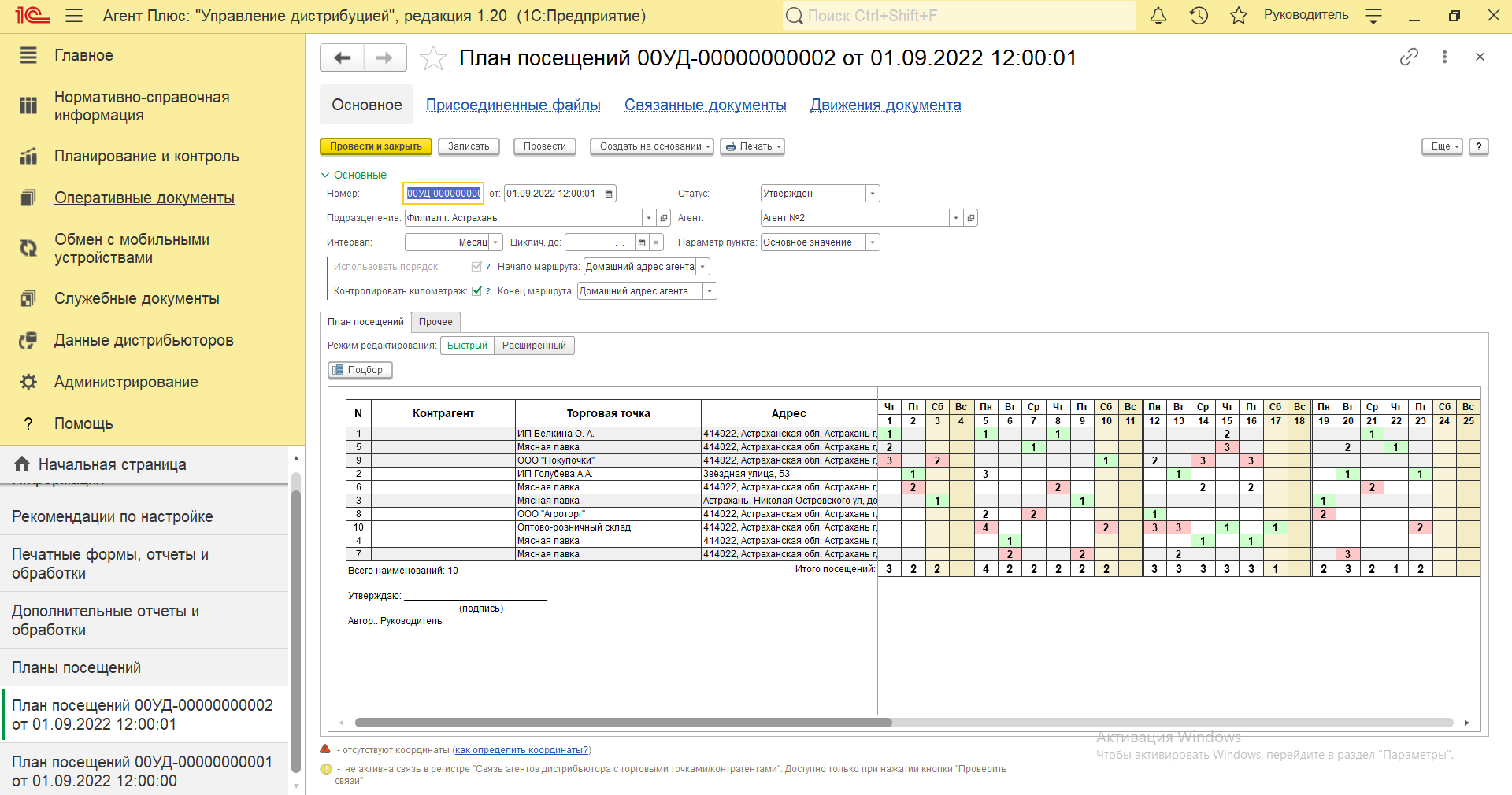Open как определить координаты link
This screenshot has width=1512, height=795.
[522, 750]
